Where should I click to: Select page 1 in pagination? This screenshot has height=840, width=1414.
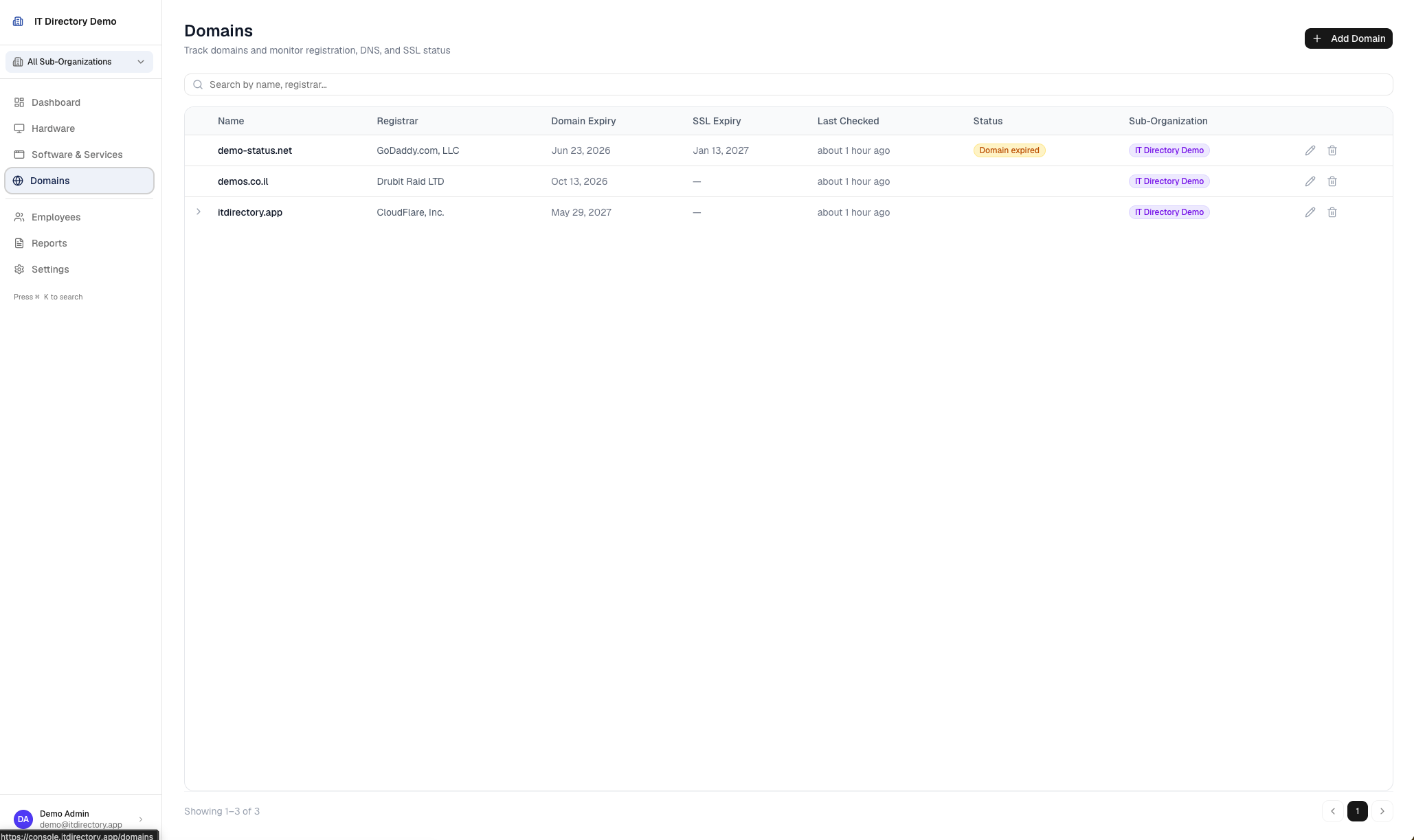[1358, 811]
